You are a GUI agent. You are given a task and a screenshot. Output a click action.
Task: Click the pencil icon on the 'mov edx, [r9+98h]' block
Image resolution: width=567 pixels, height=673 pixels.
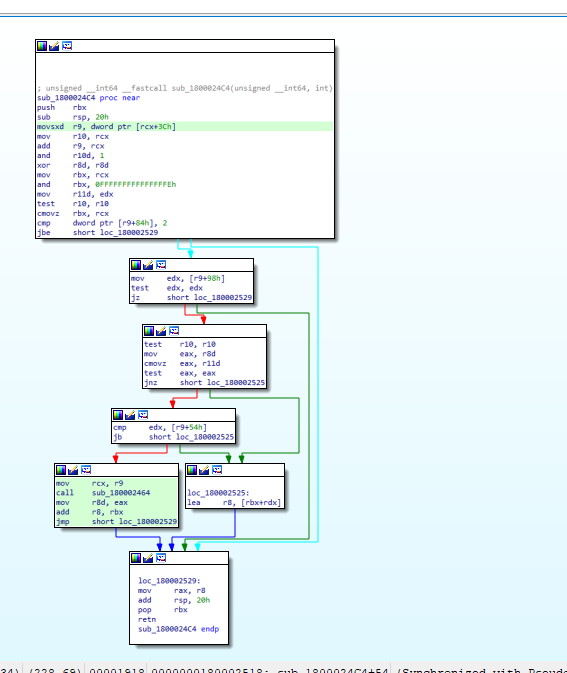(148, 265)
